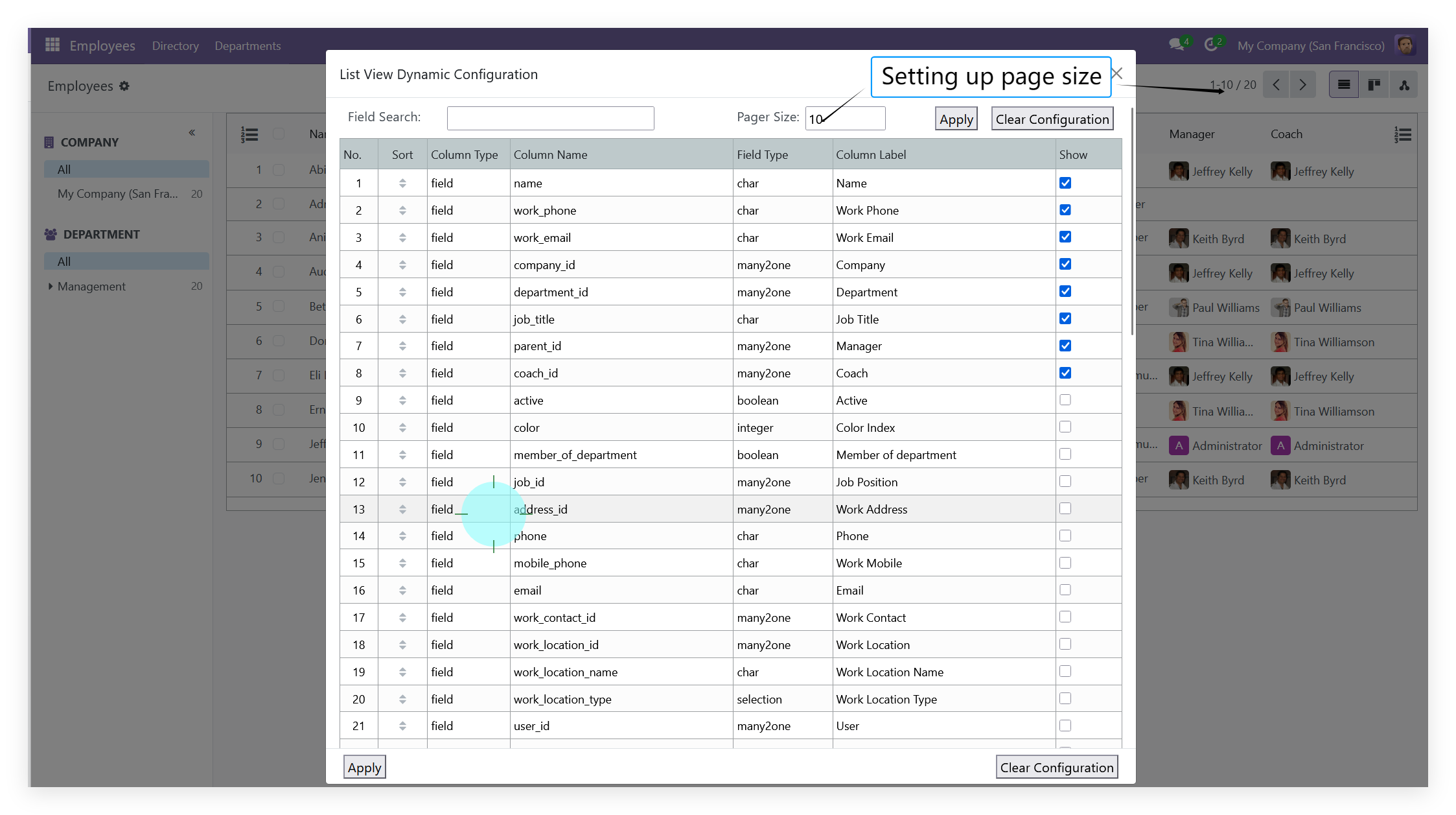Select All under DEPARTMENT filter
Image resolution: width=1456 pixels, height=815 pixels.
click(126, 261)
